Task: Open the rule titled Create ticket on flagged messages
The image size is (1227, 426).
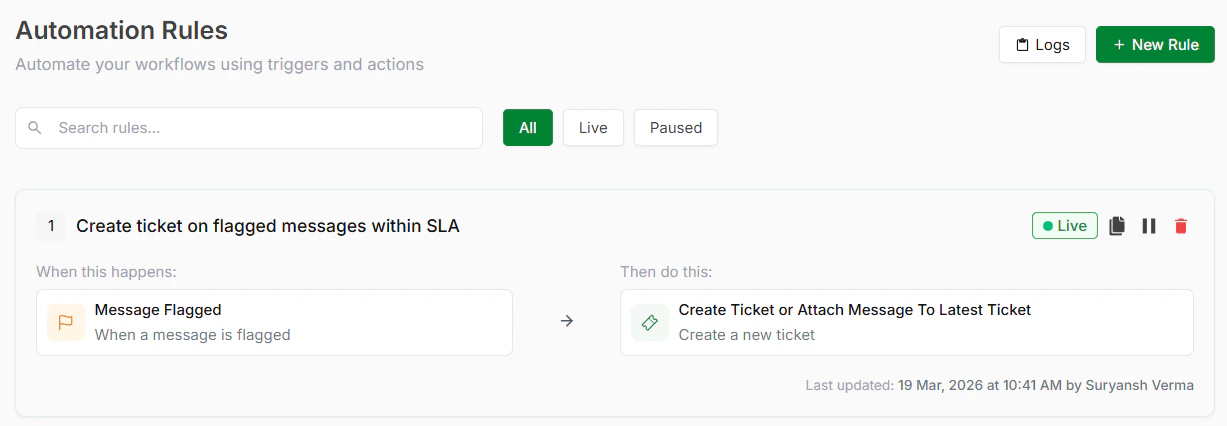Action: coord(268,226)
